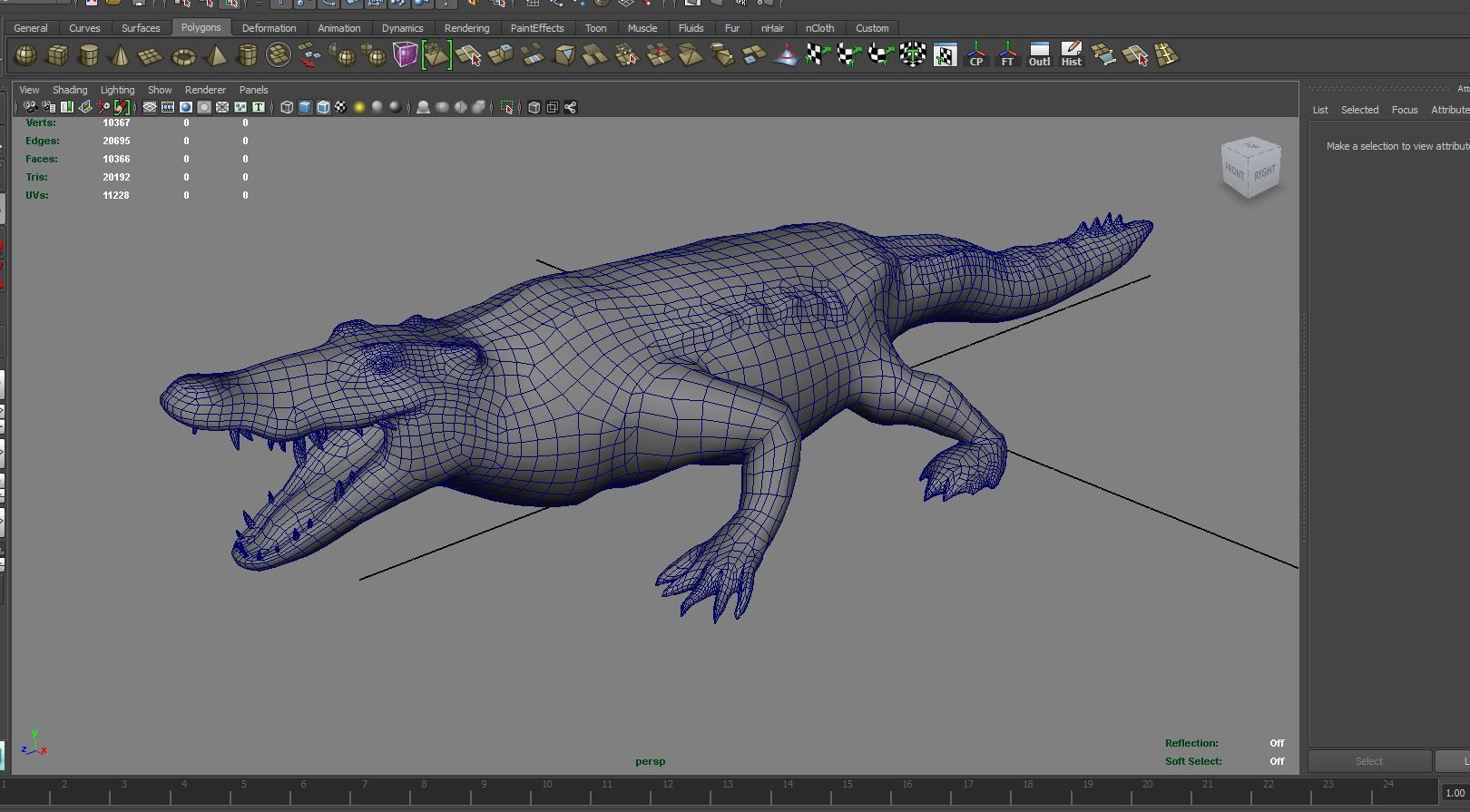Open the Selected menu in Attribute Editor
The height and width of the screenshot is (812, 1470).
click(1359, 110)
